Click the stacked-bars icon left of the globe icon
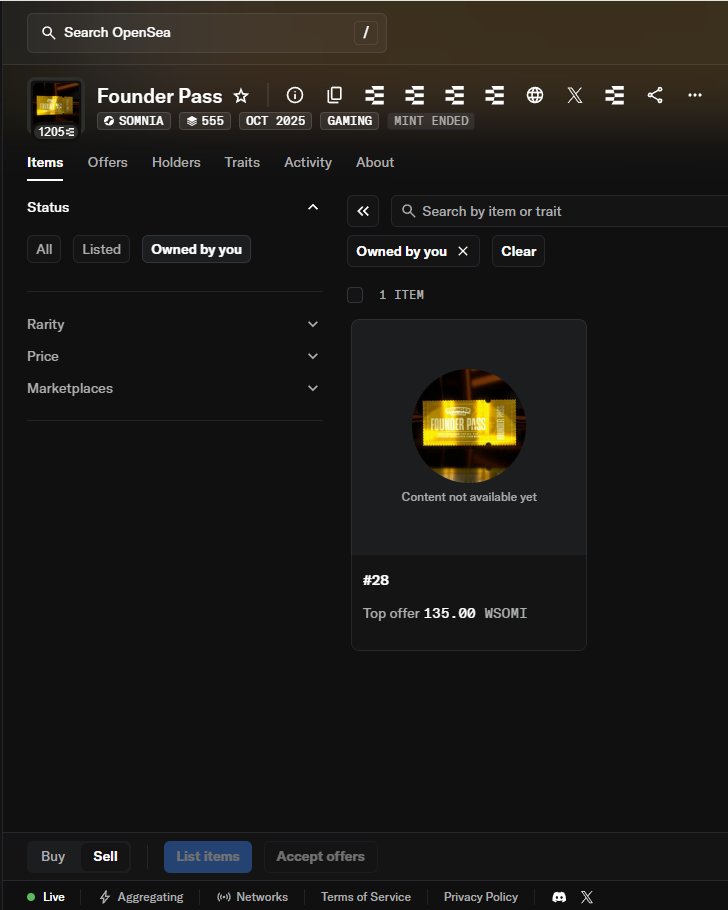 (495, 95)
